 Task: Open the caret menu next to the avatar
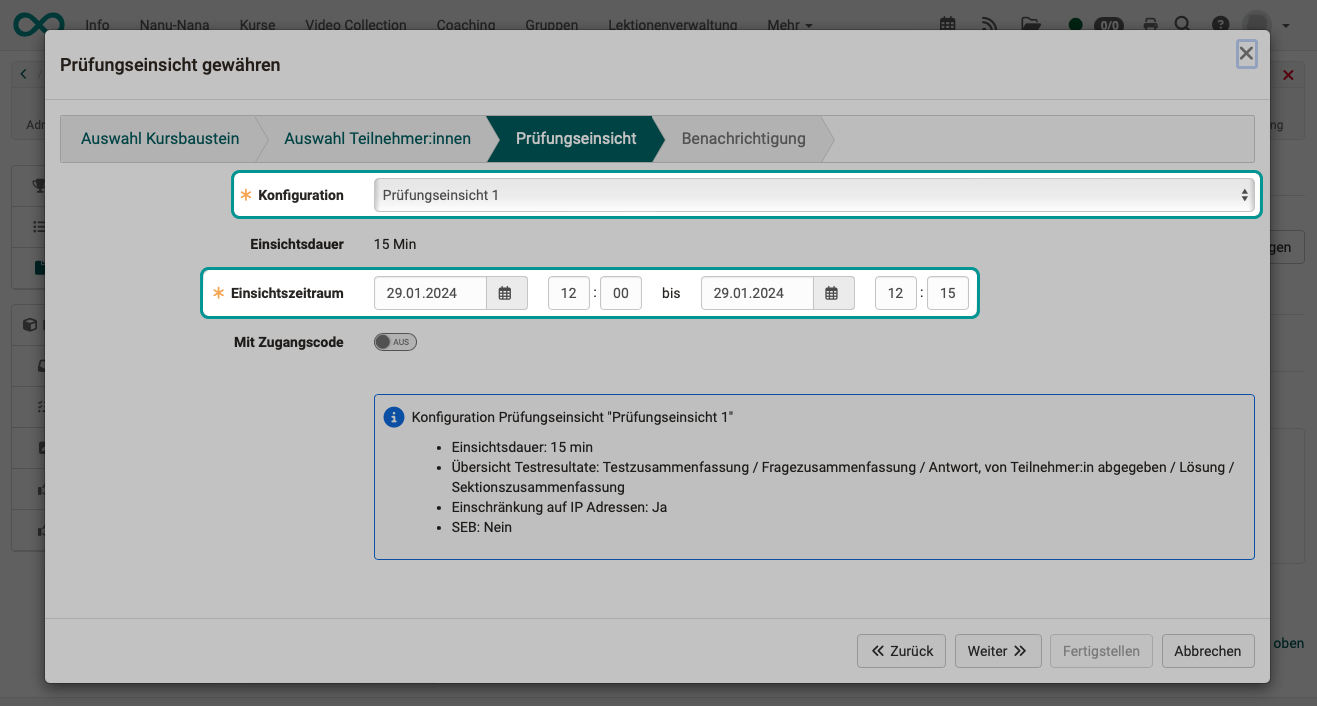pos(1286,25)
